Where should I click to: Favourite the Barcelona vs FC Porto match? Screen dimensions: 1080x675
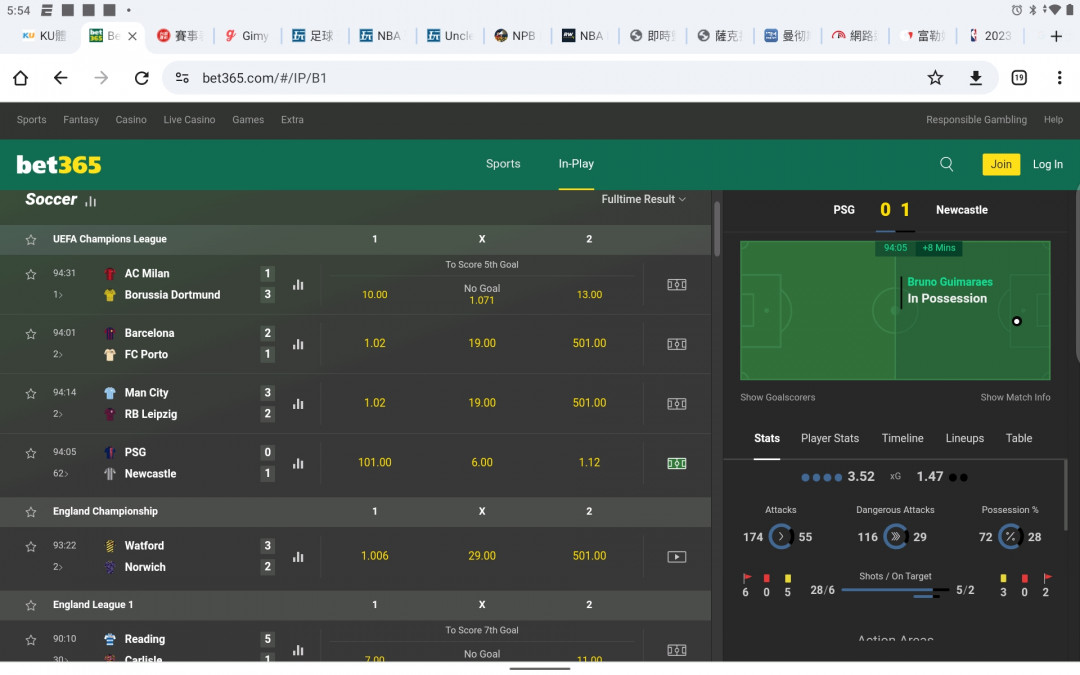pyautogui.click(x=31, y=334)
